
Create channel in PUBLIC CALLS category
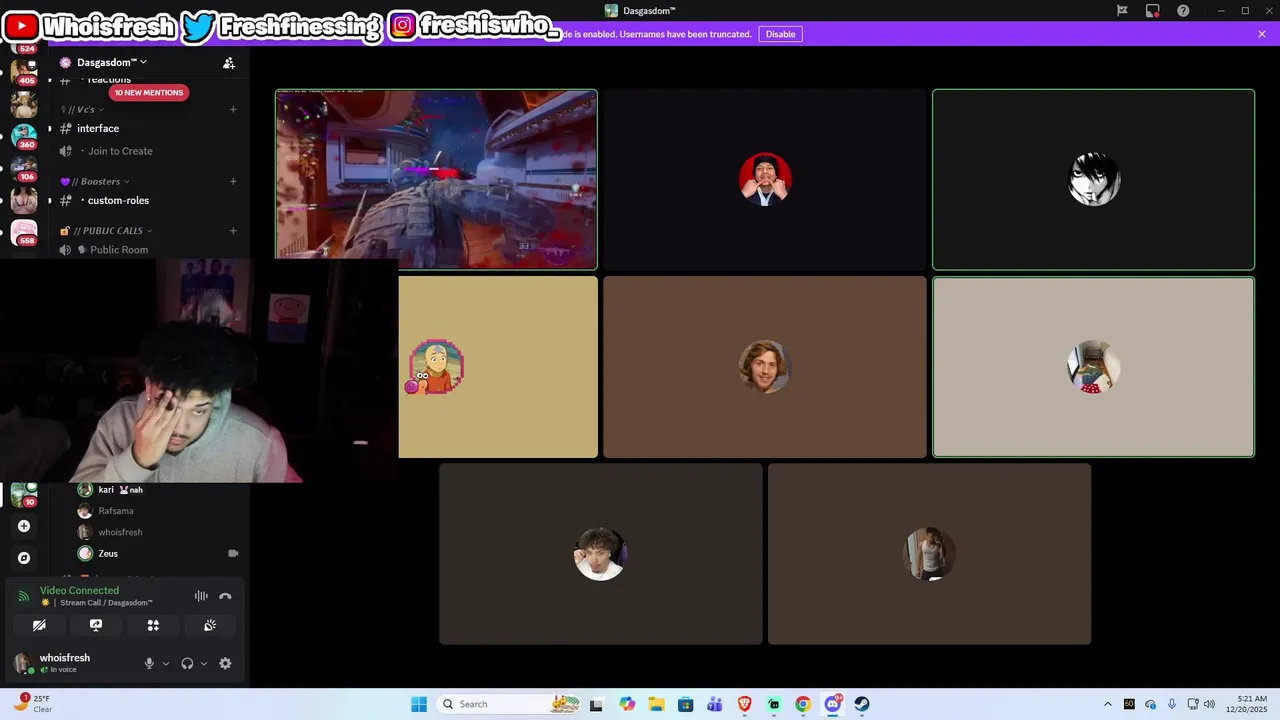click(x=233, y=230)
